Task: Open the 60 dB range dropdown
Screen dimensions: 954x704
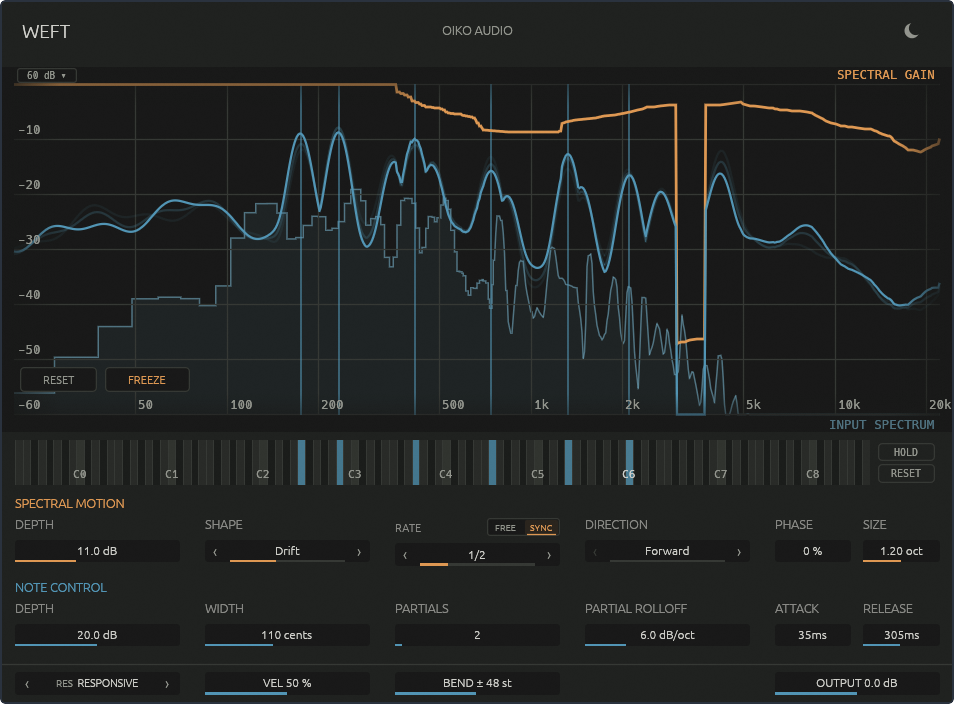Action: coord(47,75)
